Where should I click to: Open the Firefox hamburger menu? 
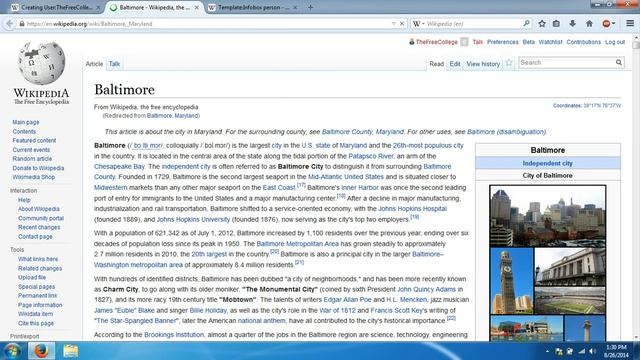[630, 24]
